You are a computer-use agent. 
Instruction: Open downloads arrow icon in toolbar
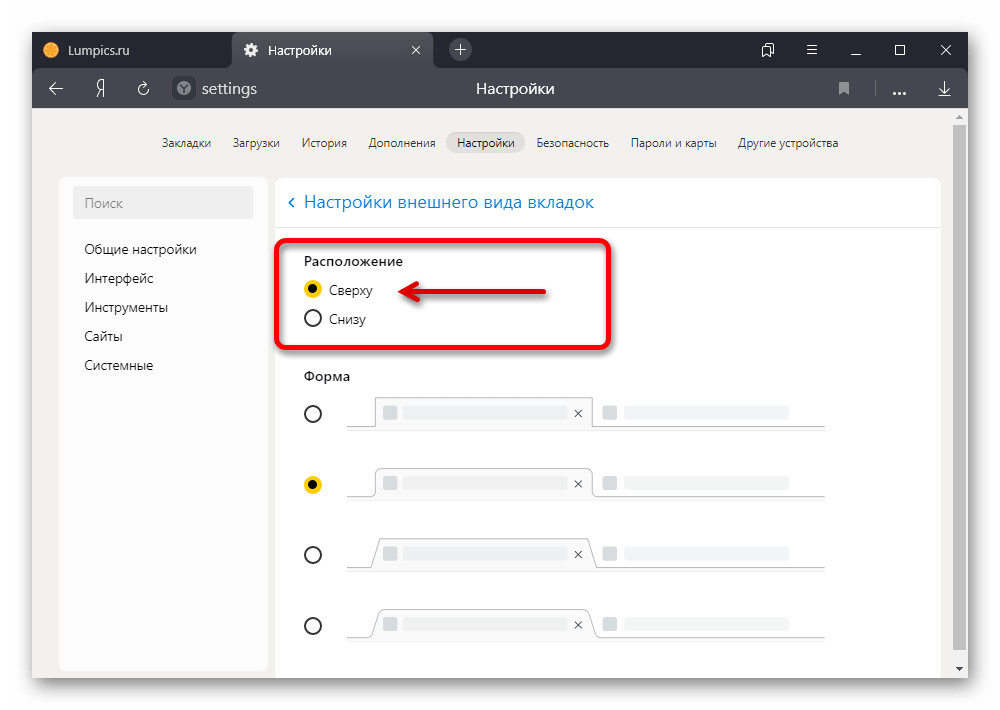944,89
